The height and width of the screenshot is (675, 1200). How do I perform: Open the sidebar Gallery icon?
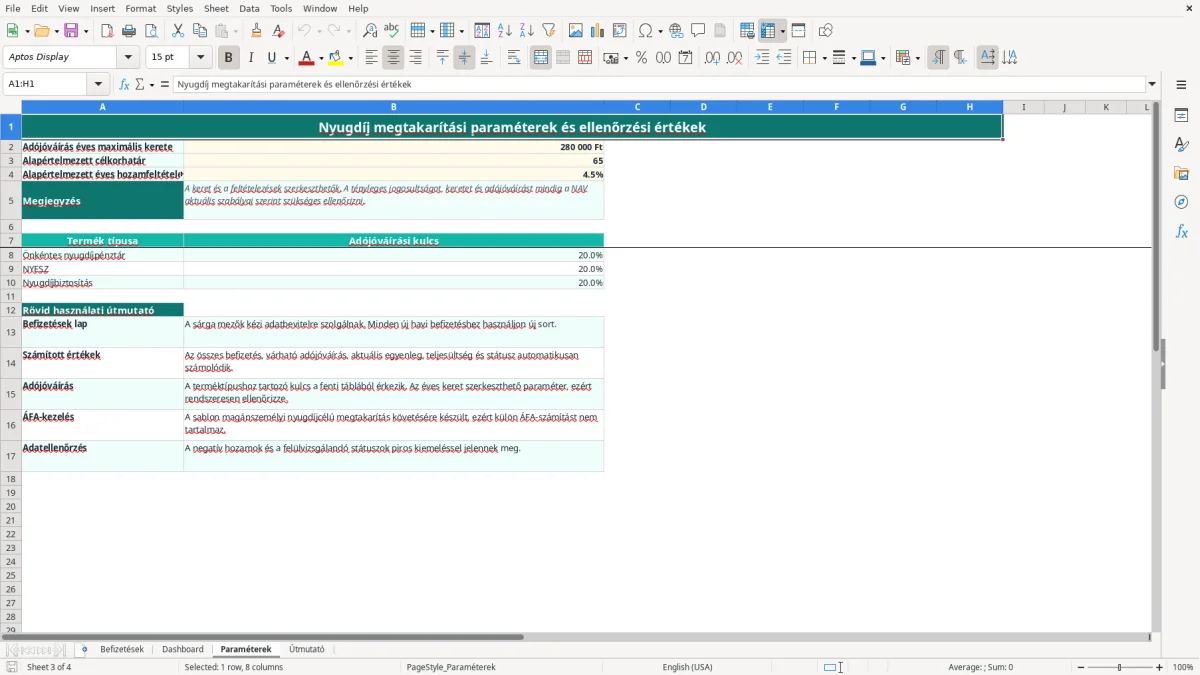coord(1181,173)
